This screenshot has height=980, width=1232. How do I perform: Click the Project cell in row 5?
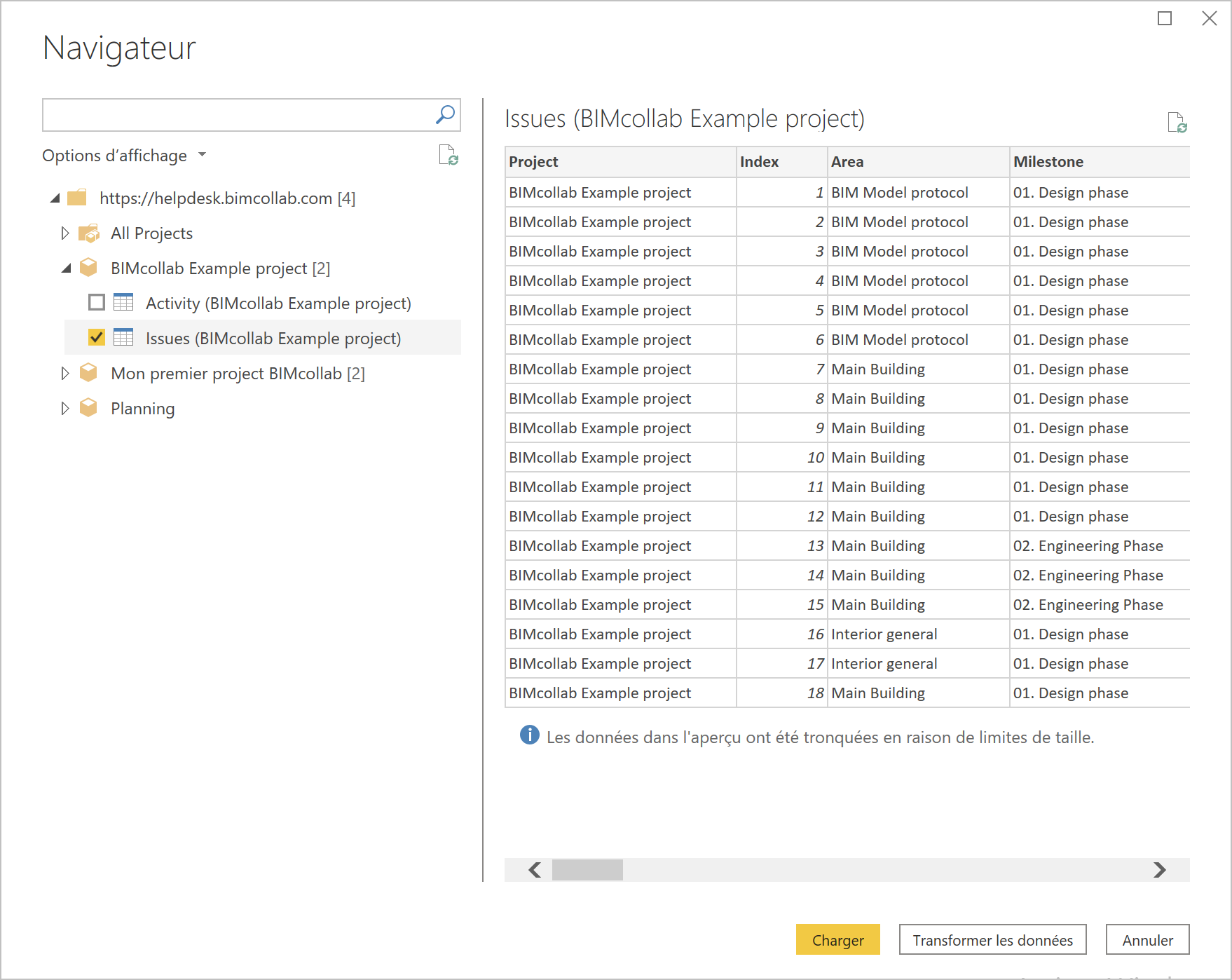click(620, 310)
